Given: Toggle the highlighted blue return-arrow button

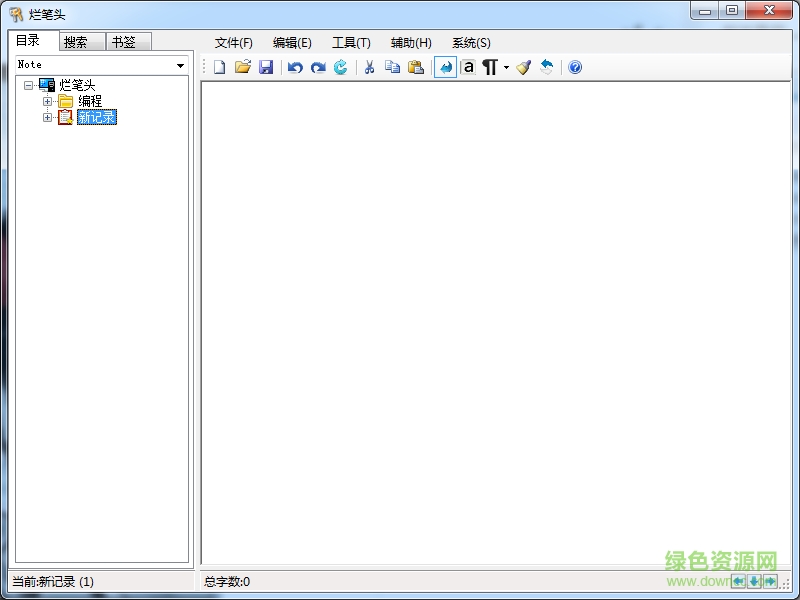Looking at the screenshot, I should tap(445, 67).
